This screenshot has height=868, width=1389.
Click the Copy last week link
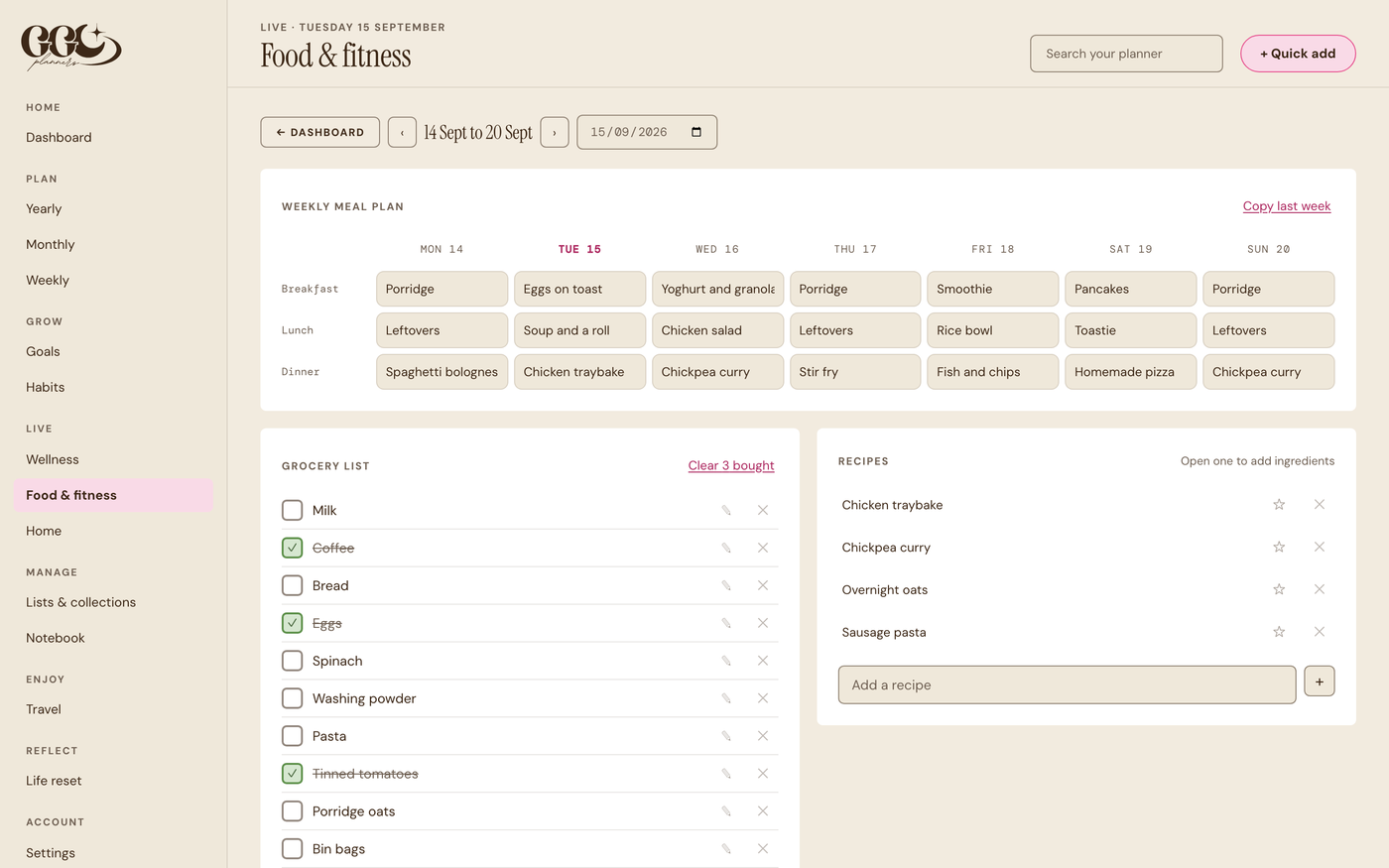(1287, 206)
